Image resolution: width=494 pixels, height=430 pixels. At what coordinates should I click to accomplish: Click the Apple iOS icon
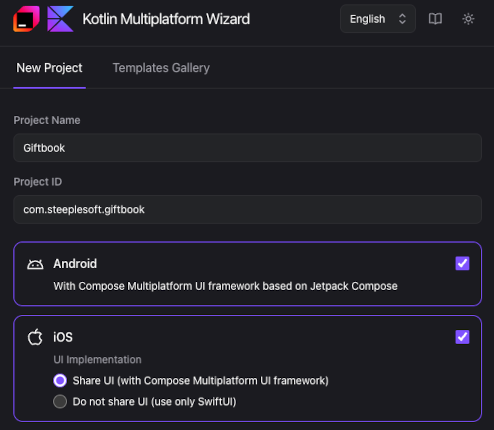click(35, 337)
